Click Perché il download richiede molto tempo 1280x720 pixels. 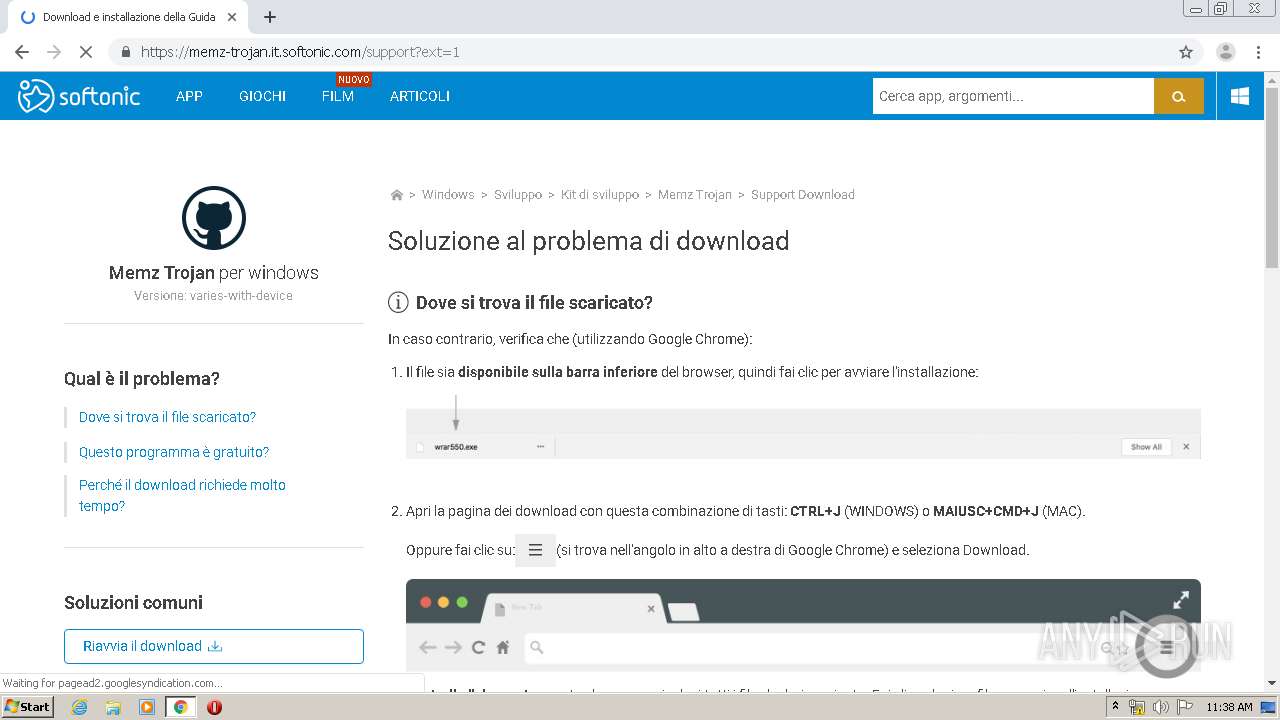pyautogui.click(x=182, y=495)
